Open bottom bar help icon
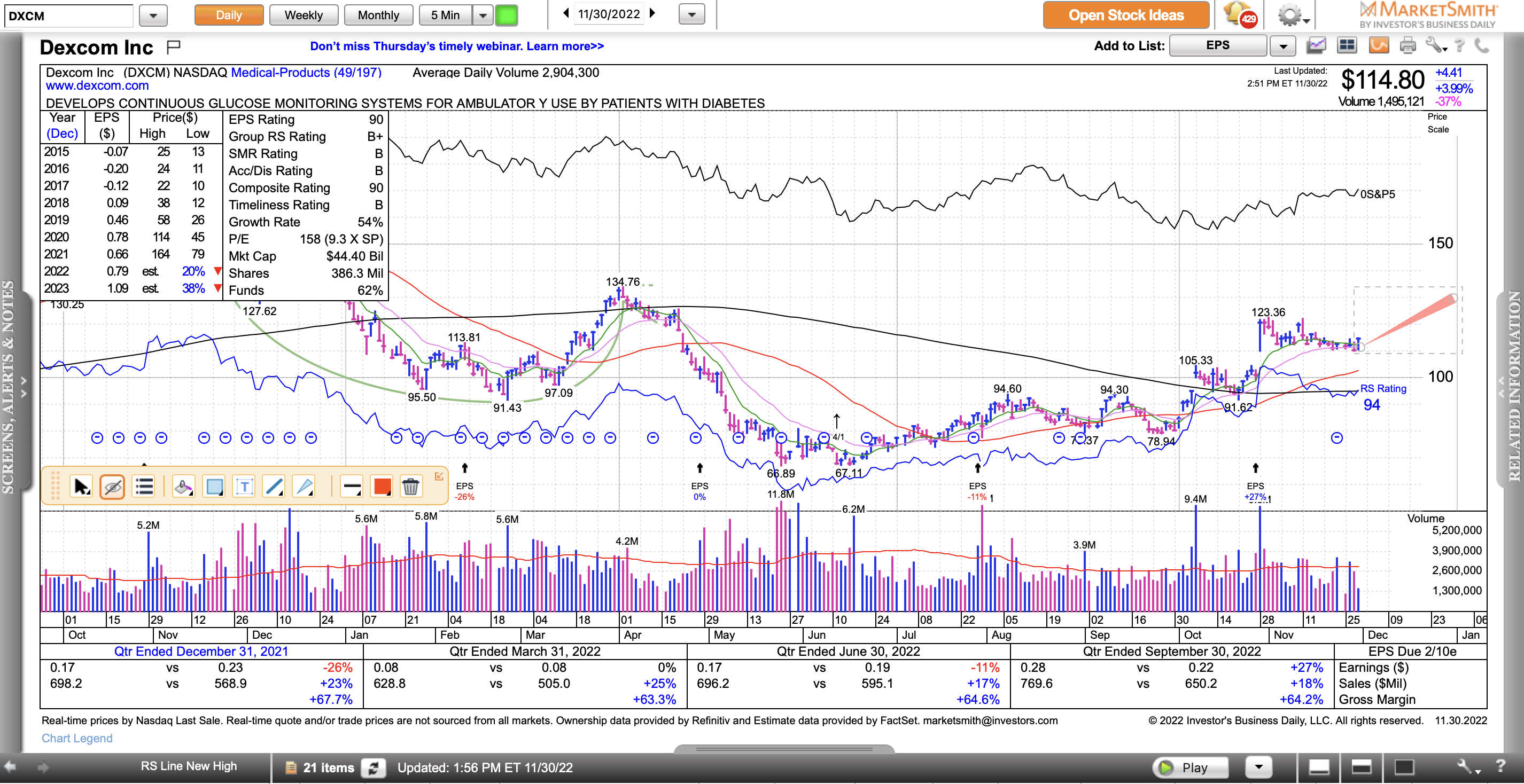The image size is (1524, 784). point(1500,767)
